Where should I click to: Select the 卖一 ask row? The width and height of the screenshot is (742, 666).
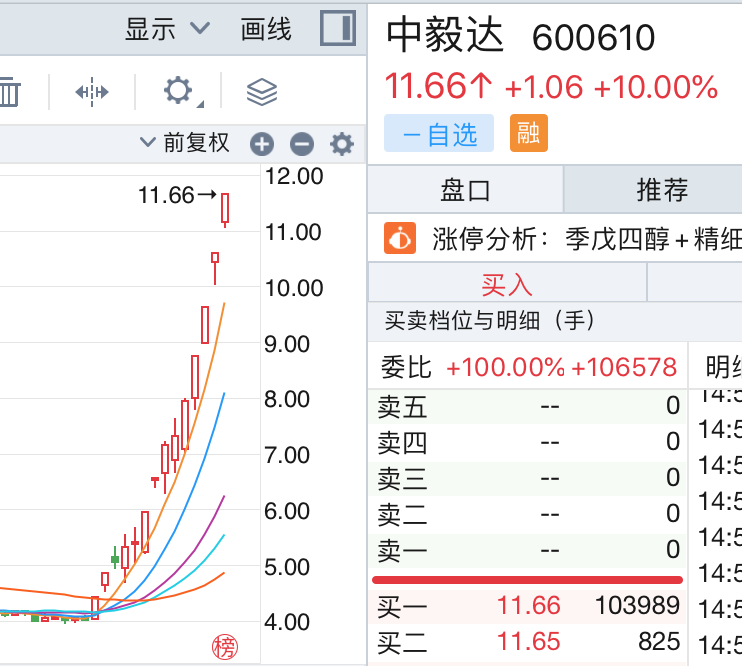[527, 551]
